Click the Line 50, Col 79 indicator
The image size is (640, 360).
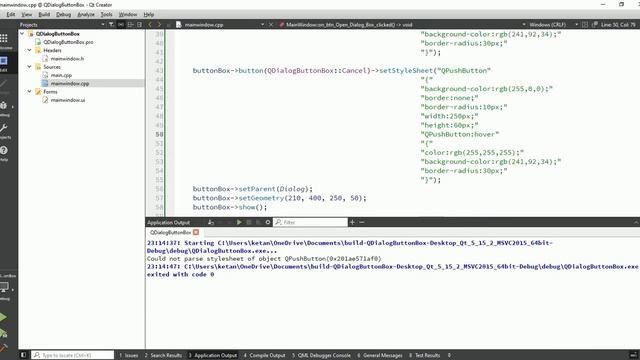[x=618, y=24]
